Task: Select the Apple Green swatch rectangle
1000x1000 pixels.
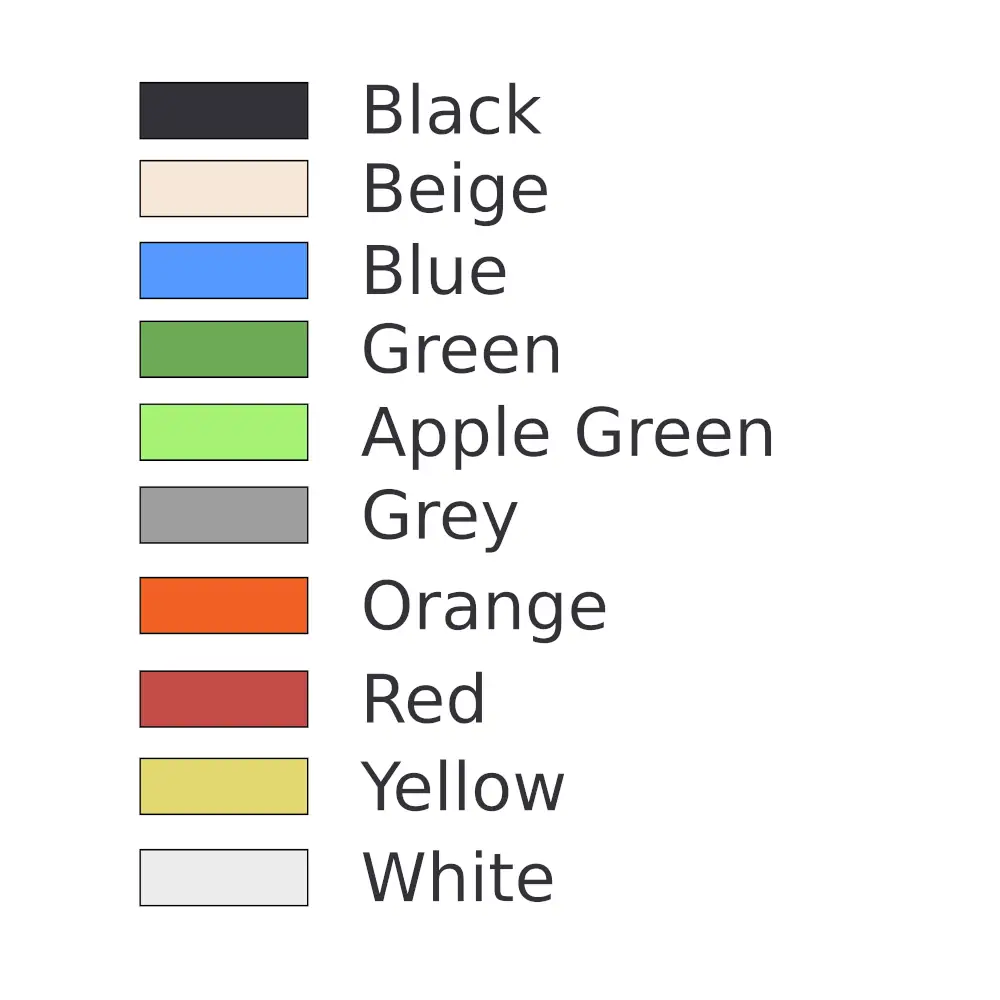Action: (224, 432)
